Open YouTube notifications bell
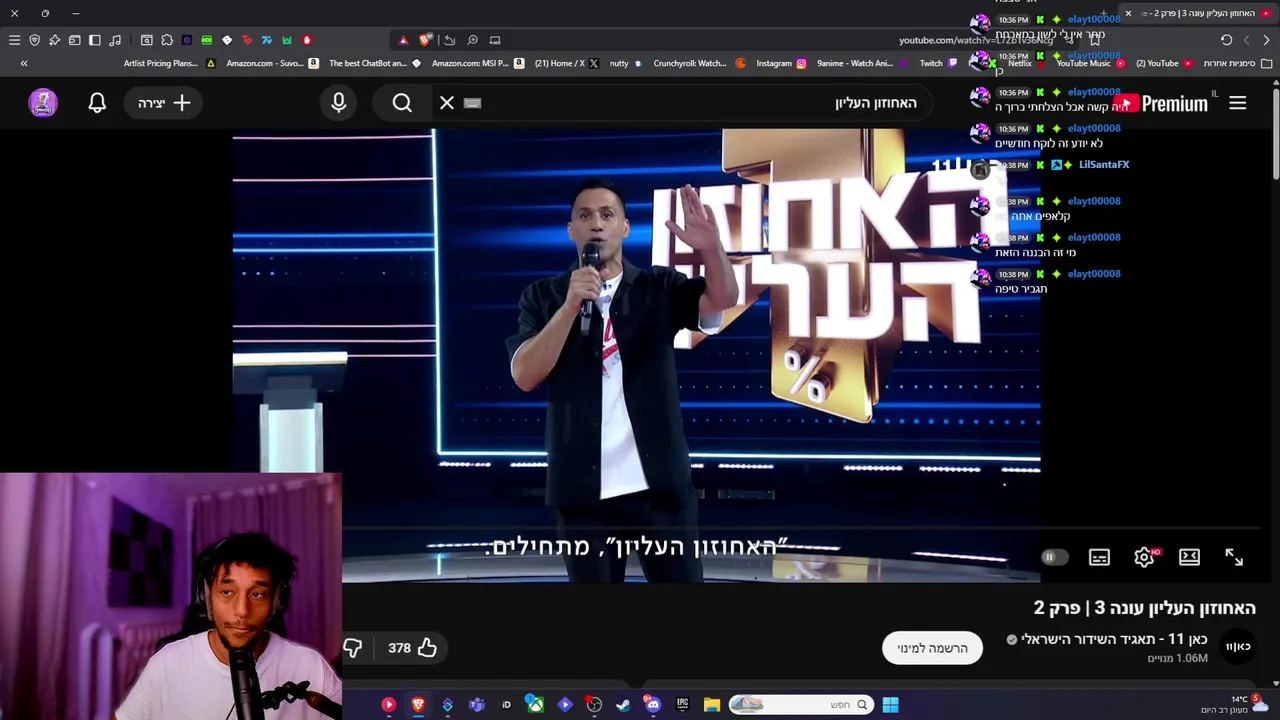1280x720 pixels. tap(97, 103)
